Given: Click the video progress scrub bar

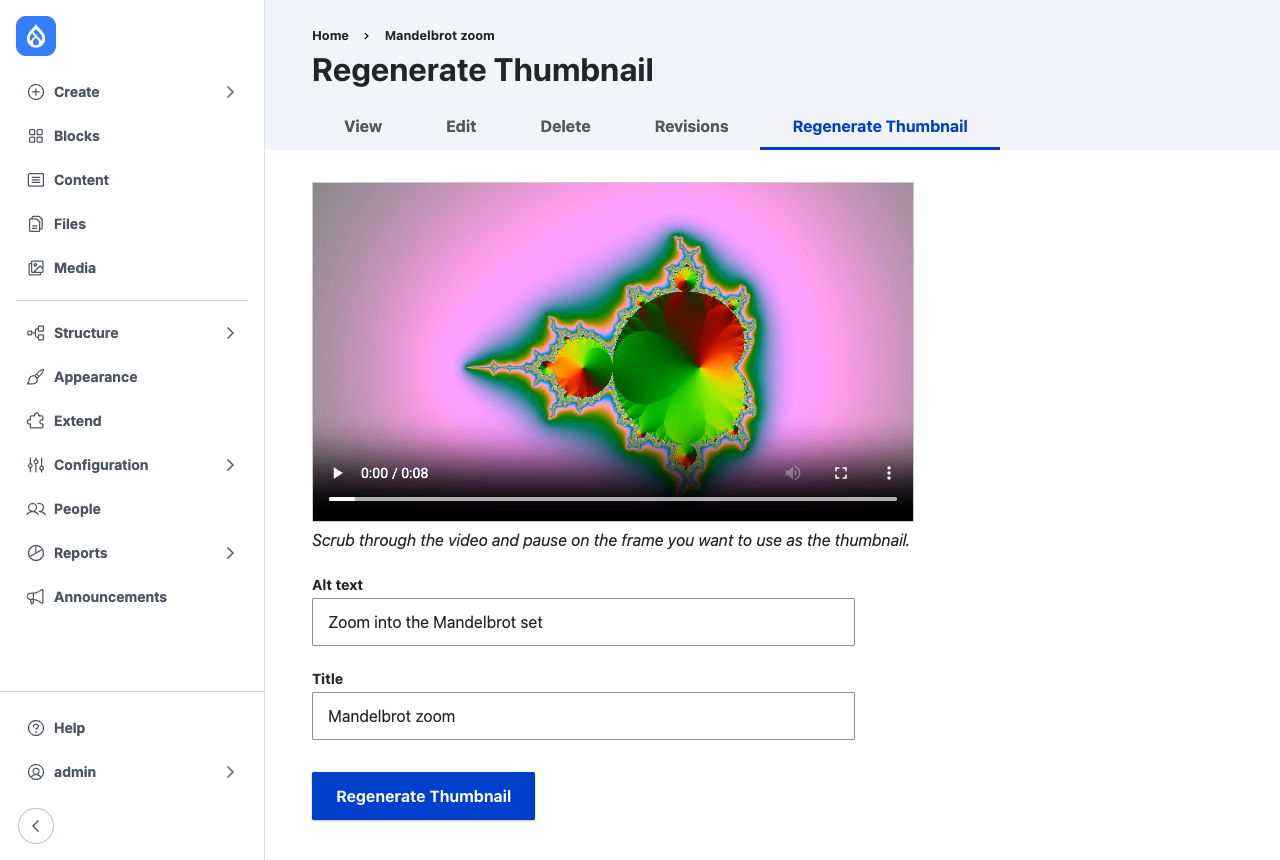Looking at the screenshot, I should click(613, 498).
